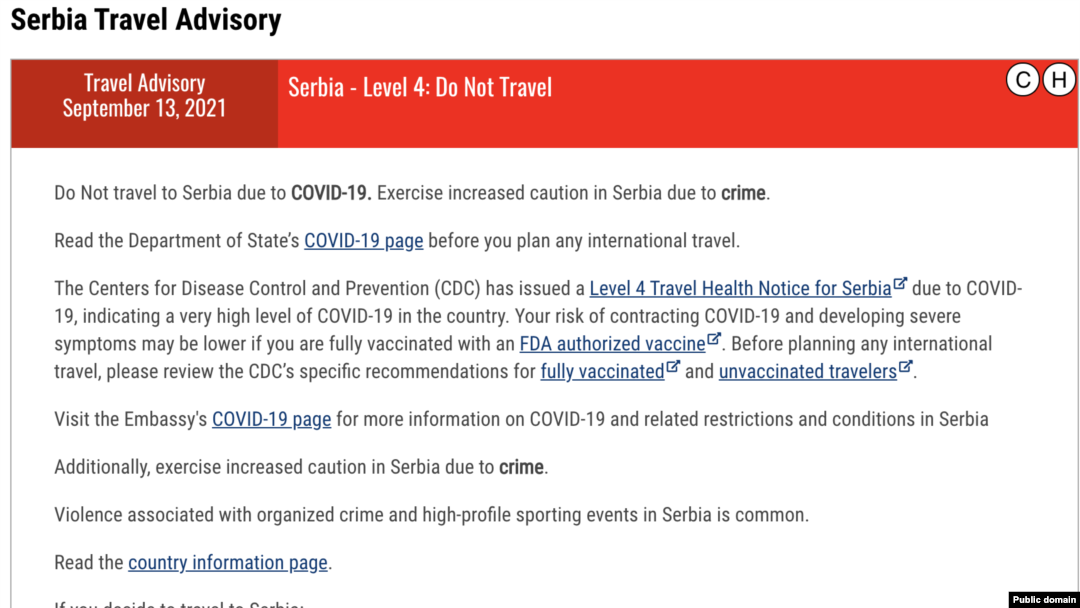This screenshot has width=1080, height=608.
Task: Click external-link icon after Travel Health Notice for Serbia
Action: coord(900,283)
